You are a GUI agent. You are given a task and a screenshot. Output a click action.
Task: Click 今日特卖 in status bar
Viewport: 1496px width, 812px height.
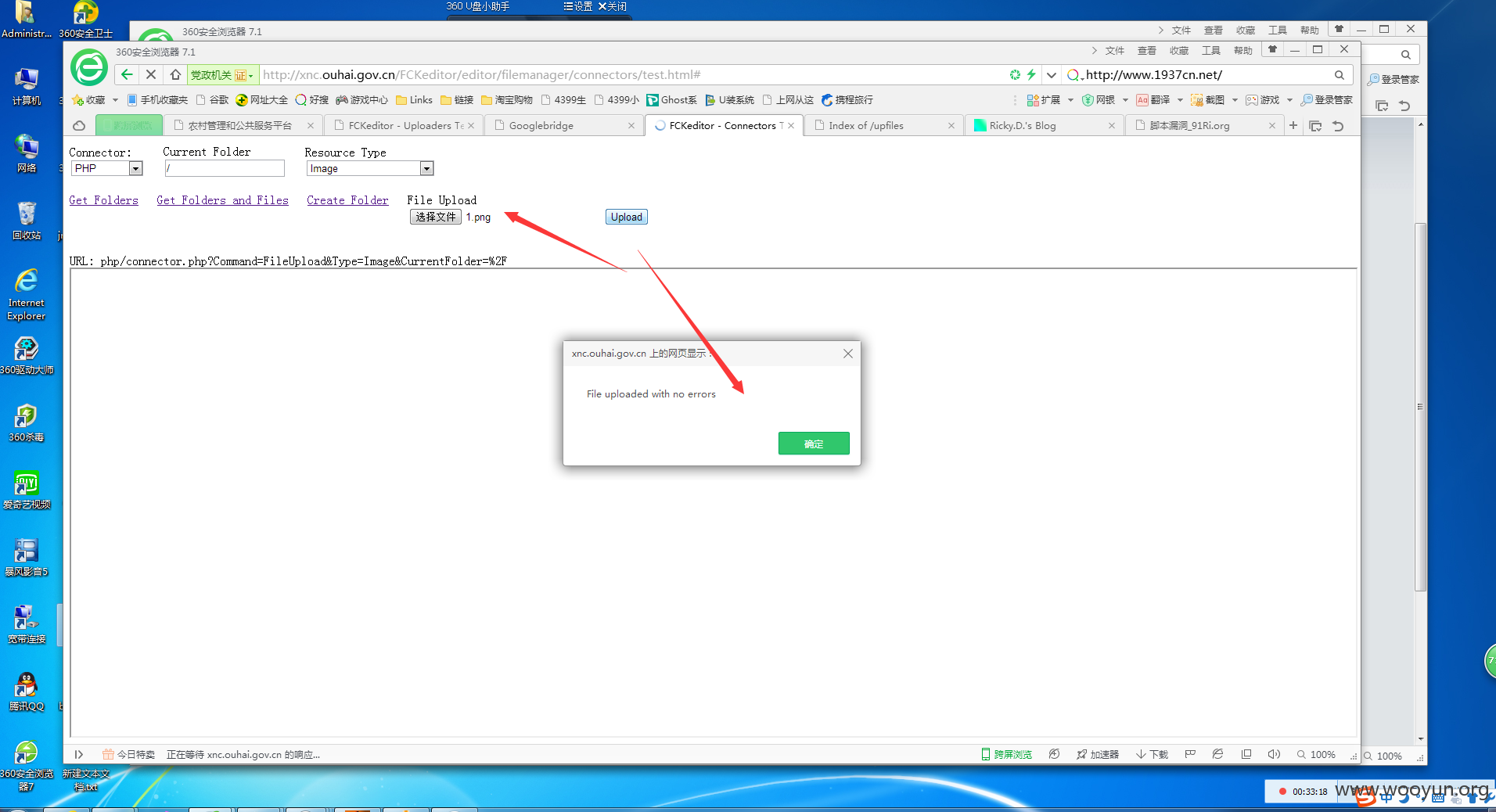129,754
